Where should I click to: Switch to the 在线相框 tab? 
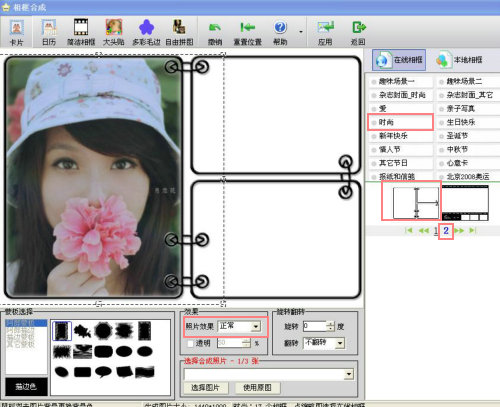(x=399, y=60)
